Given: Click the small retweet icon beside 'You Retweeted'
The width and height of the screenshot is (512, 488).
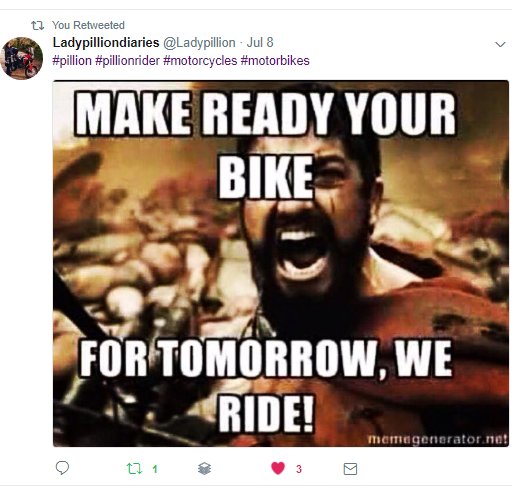Looking at the screenshot, I should click(x=37, y=25).
